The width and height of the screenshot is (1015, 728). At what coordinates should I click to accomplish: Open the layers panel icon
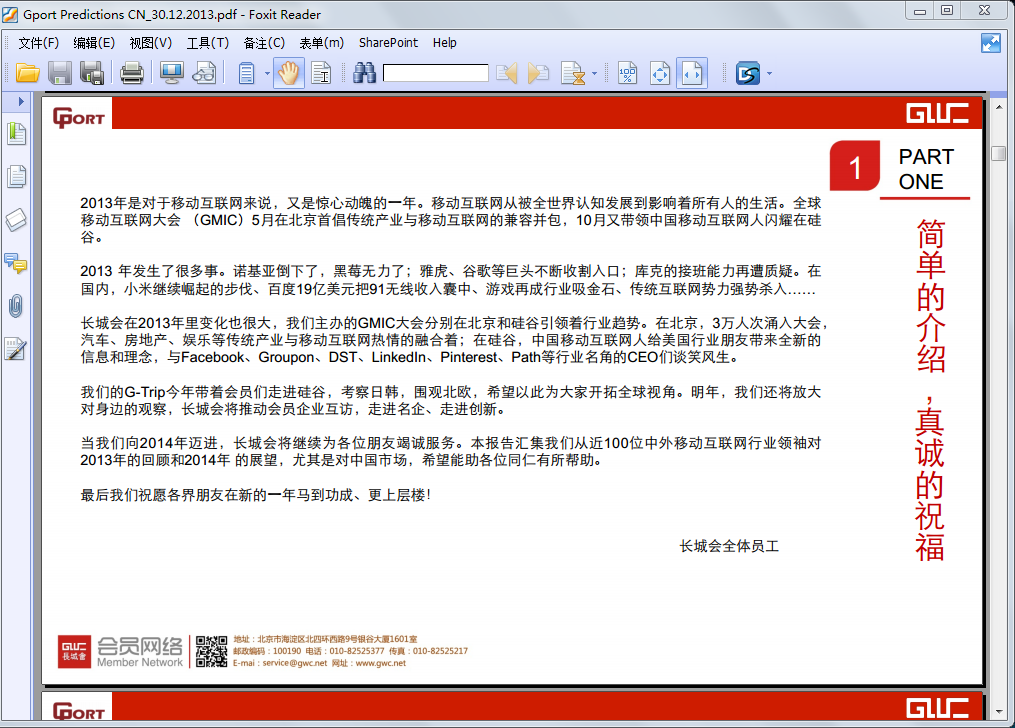(16, 220)
